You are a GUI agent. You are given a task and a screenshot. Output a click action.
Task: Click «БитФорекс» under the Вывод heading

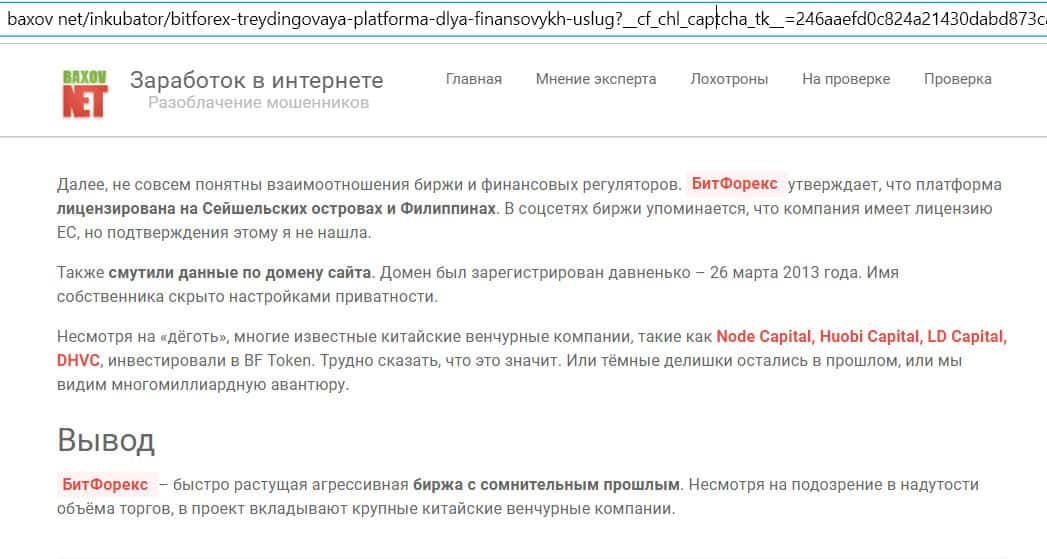point(106,485)
